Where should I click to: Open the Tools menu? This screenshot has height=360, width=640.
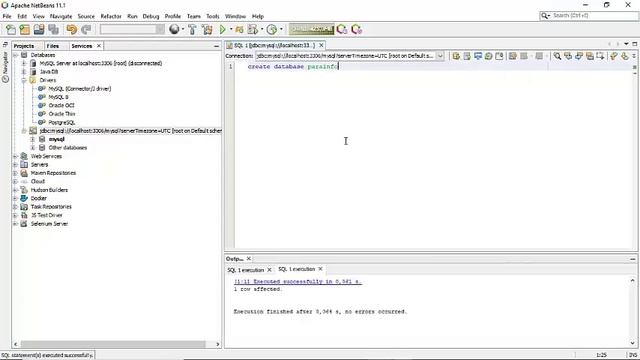[x=213, y=16]
